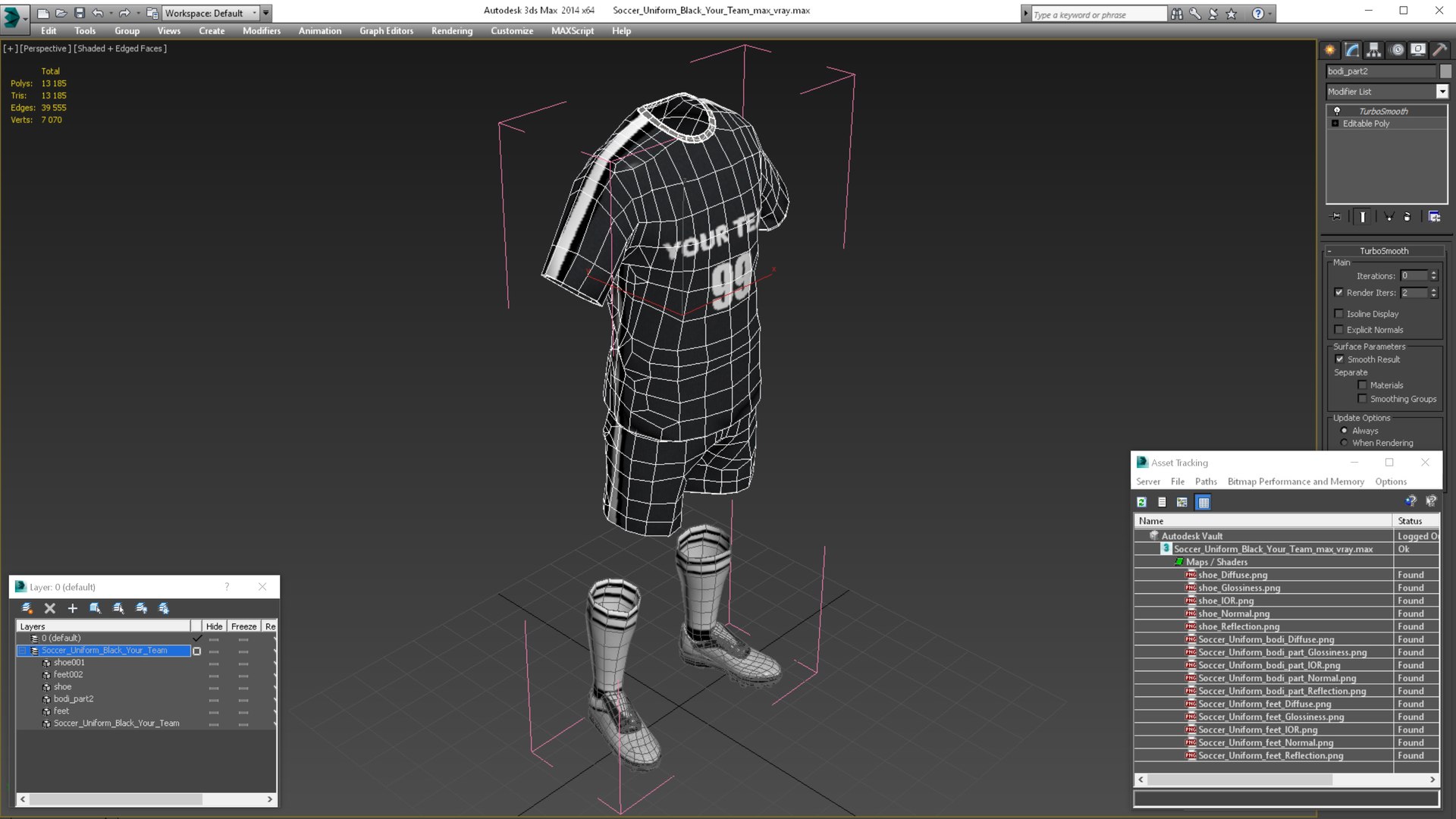This screenshot has height=819, width=1456.
Task: Check Separate by Materials
Action: [x=1362, y=385]
